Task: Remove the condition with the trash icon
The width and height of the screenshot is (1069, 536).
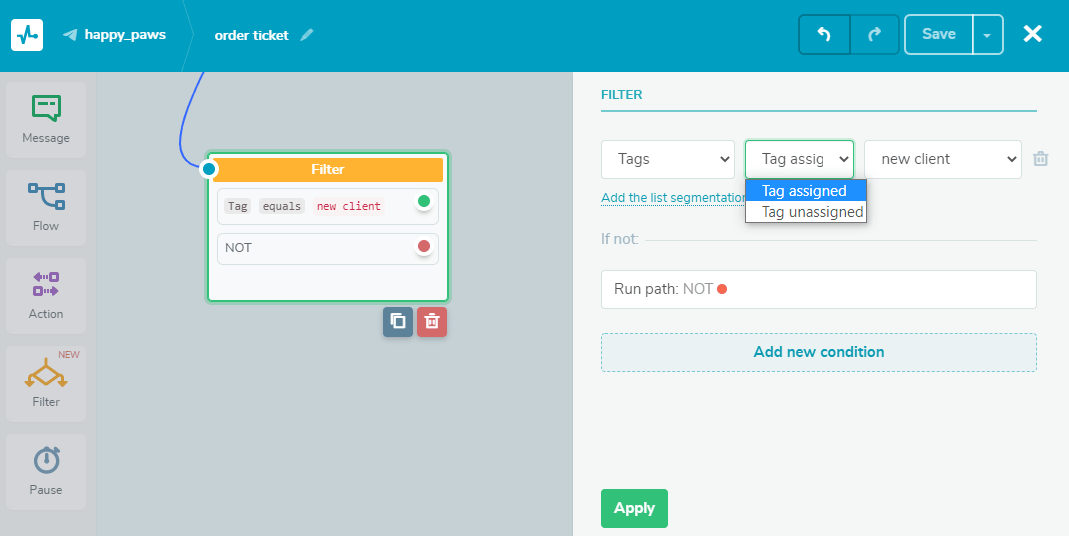Action: tap(1041, 159)
